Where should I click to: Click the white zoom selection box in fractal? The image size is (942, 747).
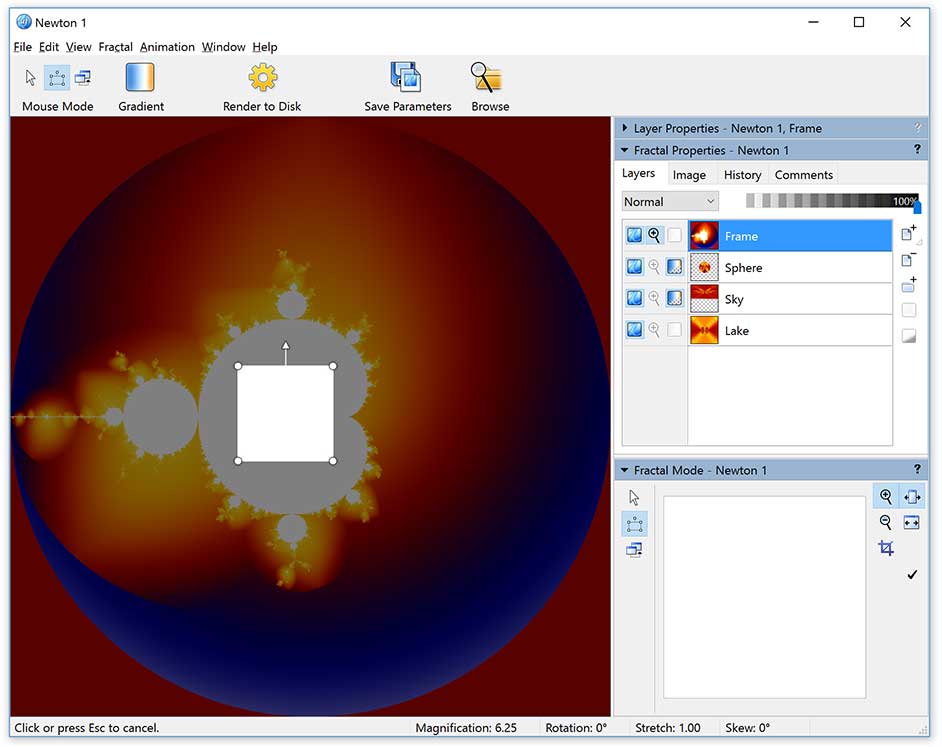point(285,413)
